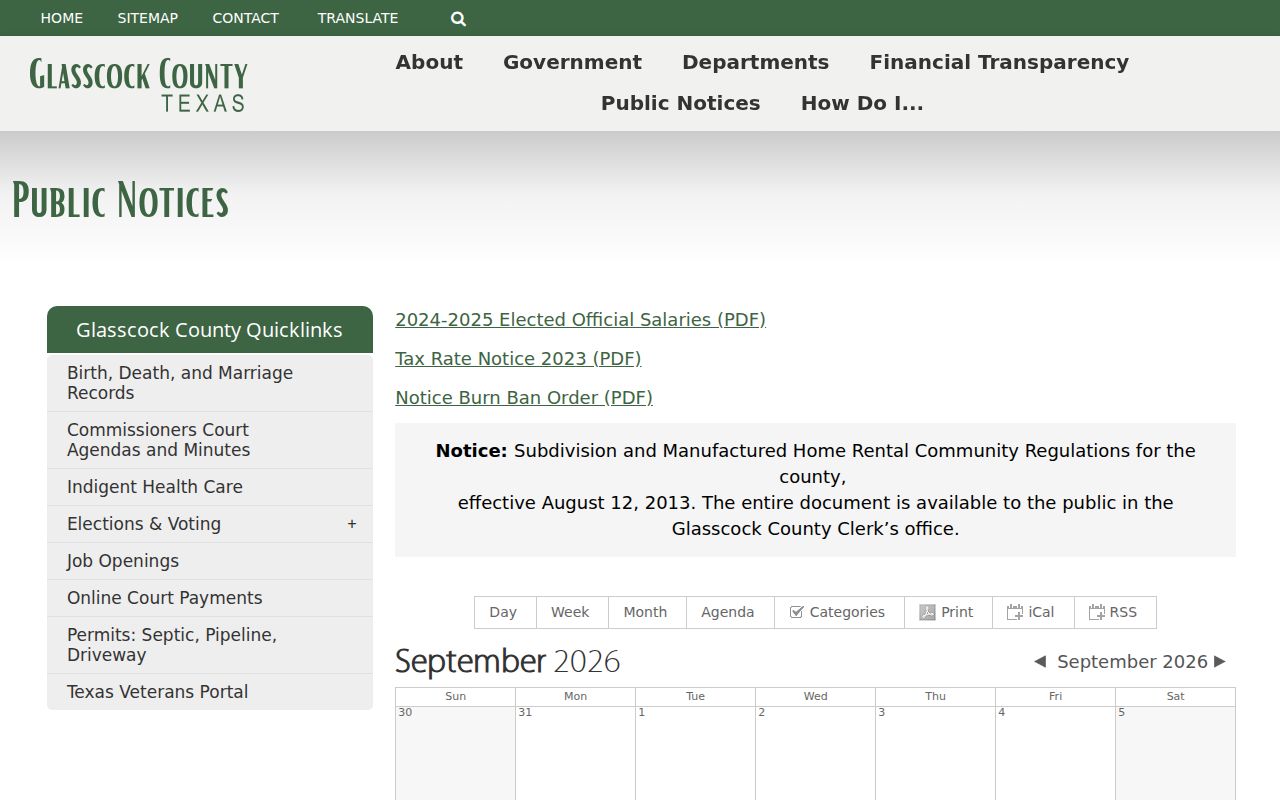Open Birth, Death, and Marriage Records

210,383
